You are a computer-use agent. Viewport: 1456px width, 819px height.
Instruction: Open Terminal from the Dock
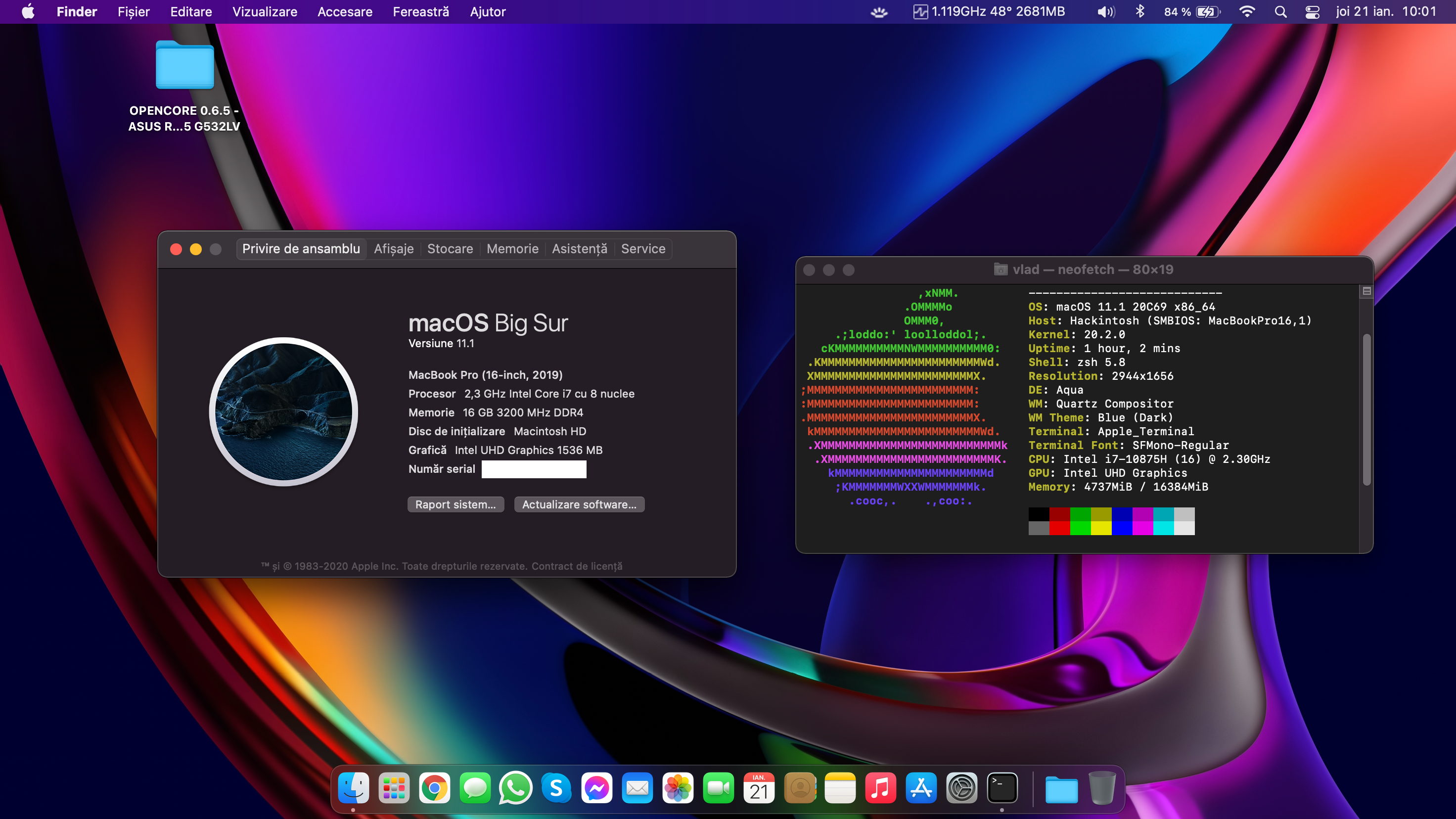1002,787
